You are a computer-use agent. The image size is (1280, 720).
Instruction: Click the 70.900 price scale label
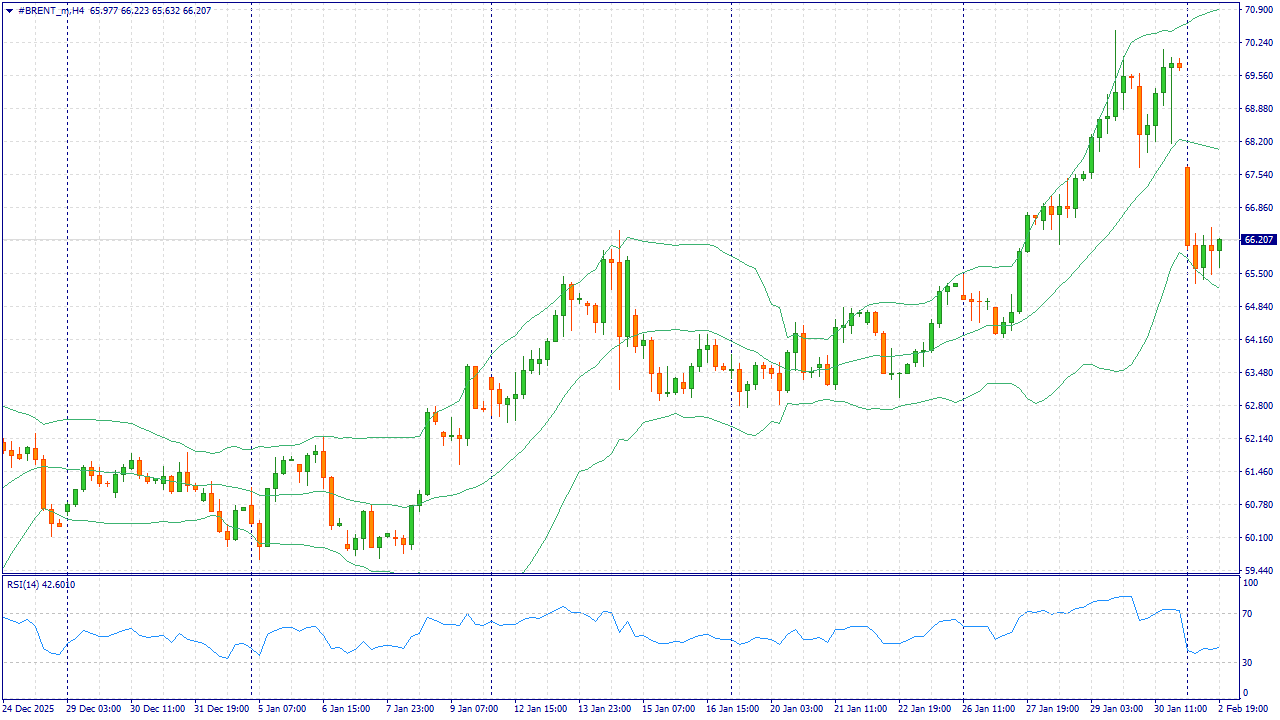[1257, 10]
